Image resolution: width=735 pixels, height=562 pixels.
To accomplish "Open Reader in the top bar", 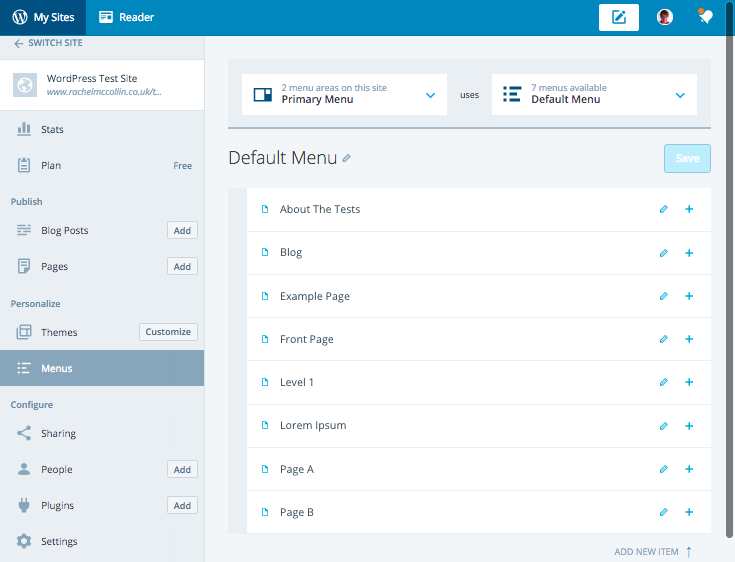I will [127, 17].
